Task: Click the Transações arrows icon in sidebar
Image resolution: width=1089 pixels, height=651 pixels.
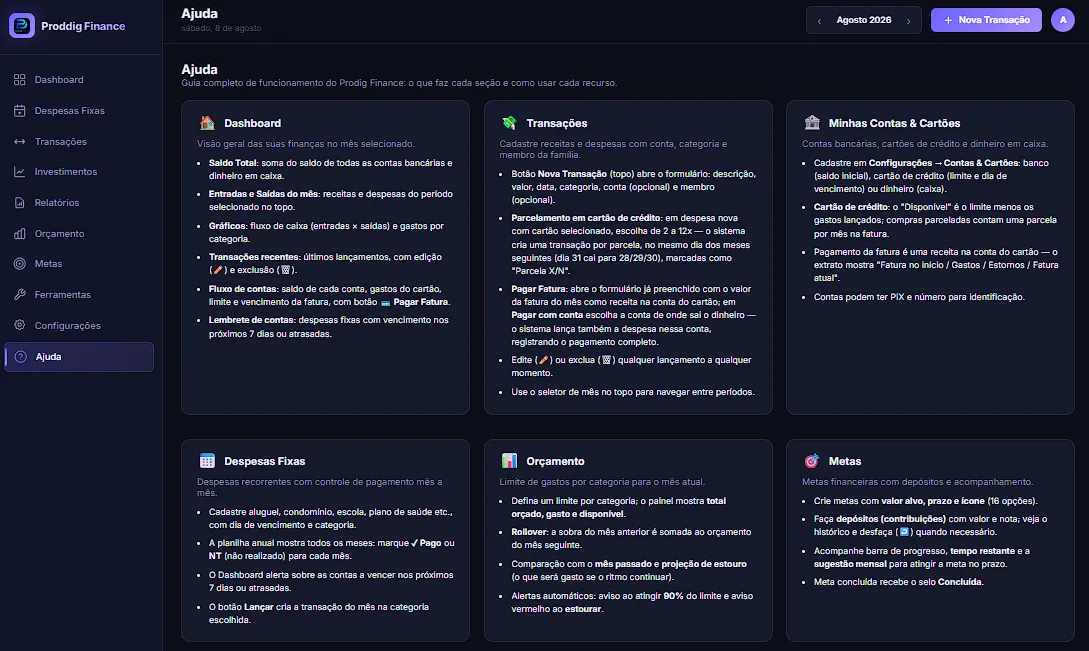Action: click(x=19, y=142)
